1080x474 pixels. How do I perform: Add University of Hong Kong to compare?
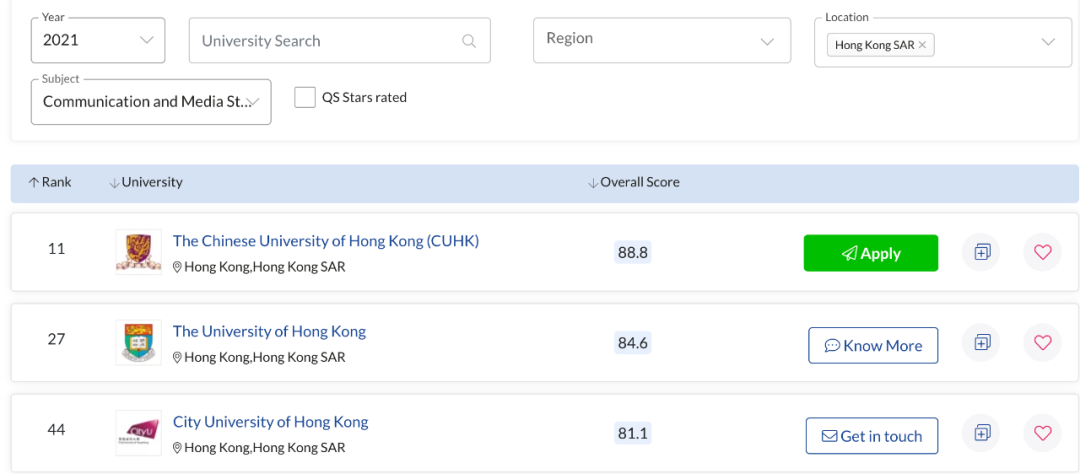pyautogui.click(x=981, y=343)
